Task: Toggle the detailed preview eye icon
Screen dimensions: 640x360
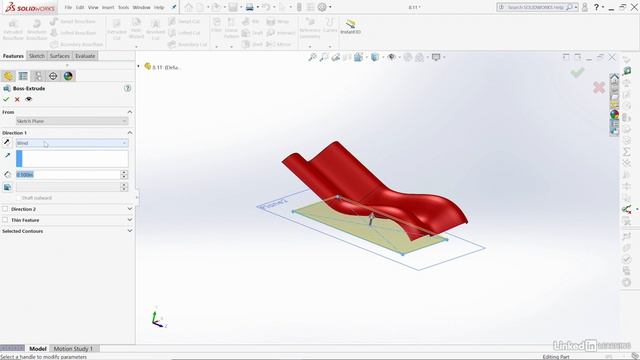Action: pyautogui.click(x=28, y=99)
